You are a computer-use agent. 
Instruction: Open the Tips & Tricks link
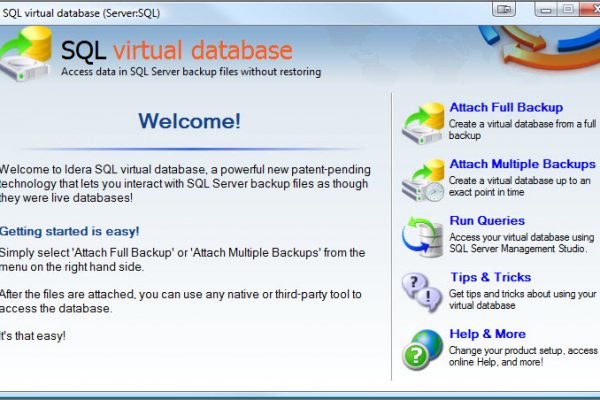click(491, 278)
